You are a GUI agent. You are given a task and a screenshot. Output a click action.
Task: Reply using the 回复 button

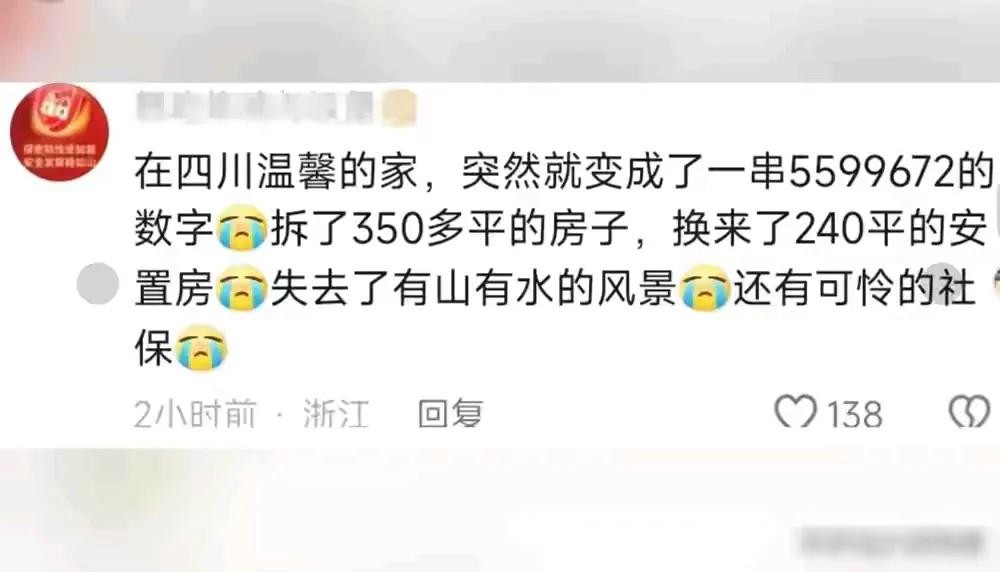450,413
